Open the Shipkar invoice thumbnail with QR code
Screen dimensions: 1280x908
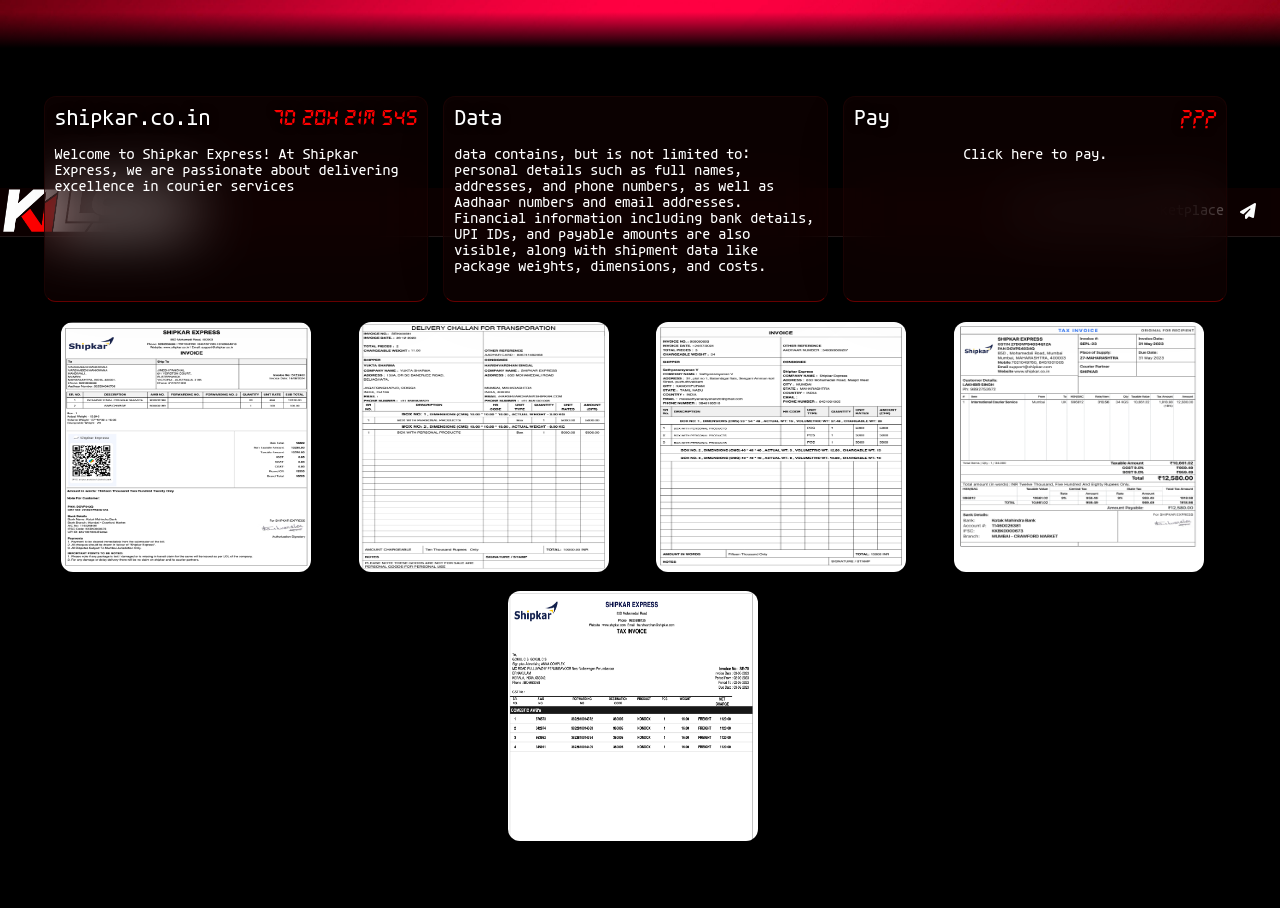[x=186, y=447]
